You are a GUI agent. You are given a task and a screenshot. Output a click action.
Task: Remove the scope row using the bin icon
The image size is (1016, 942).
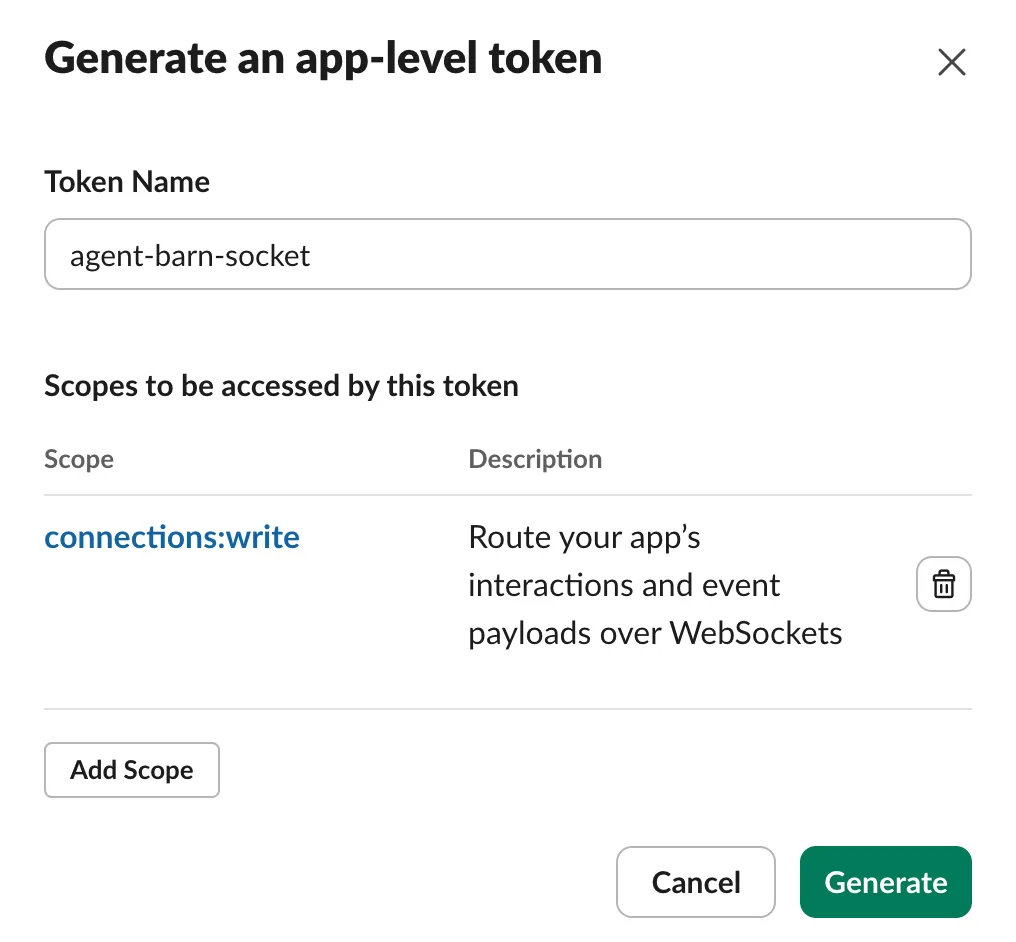(943, 584)
